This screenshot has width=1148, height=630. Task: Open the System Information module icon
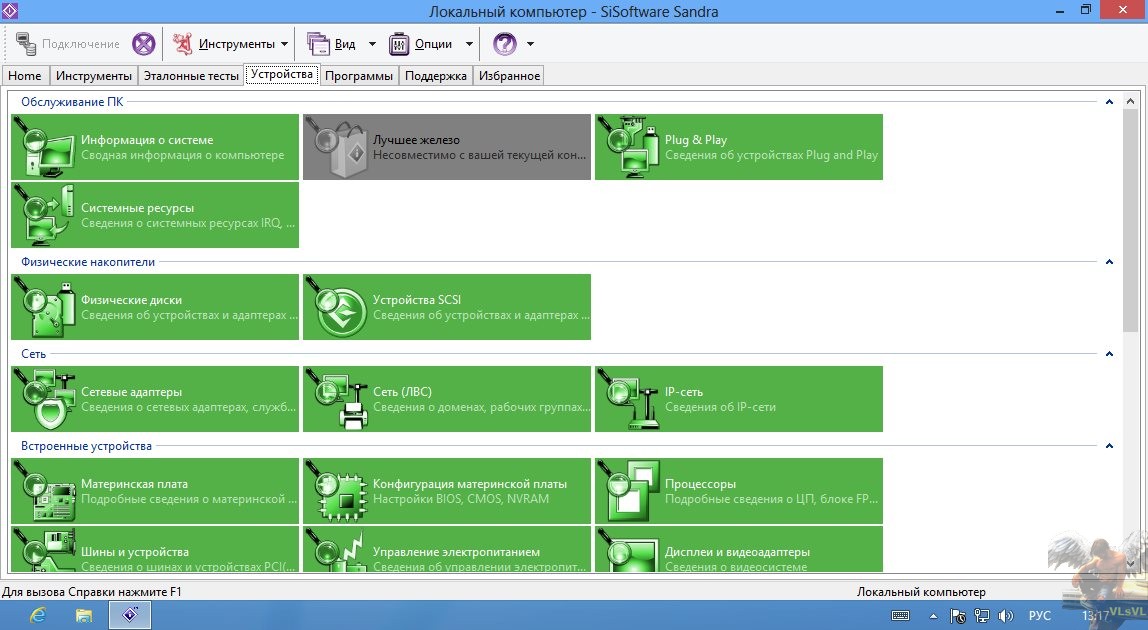point(44,147)
